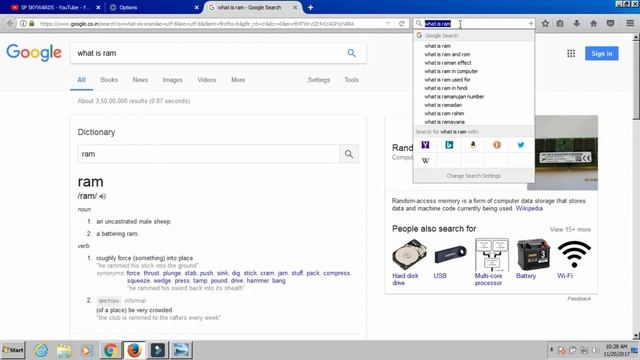Expand the More results menu

238,80
